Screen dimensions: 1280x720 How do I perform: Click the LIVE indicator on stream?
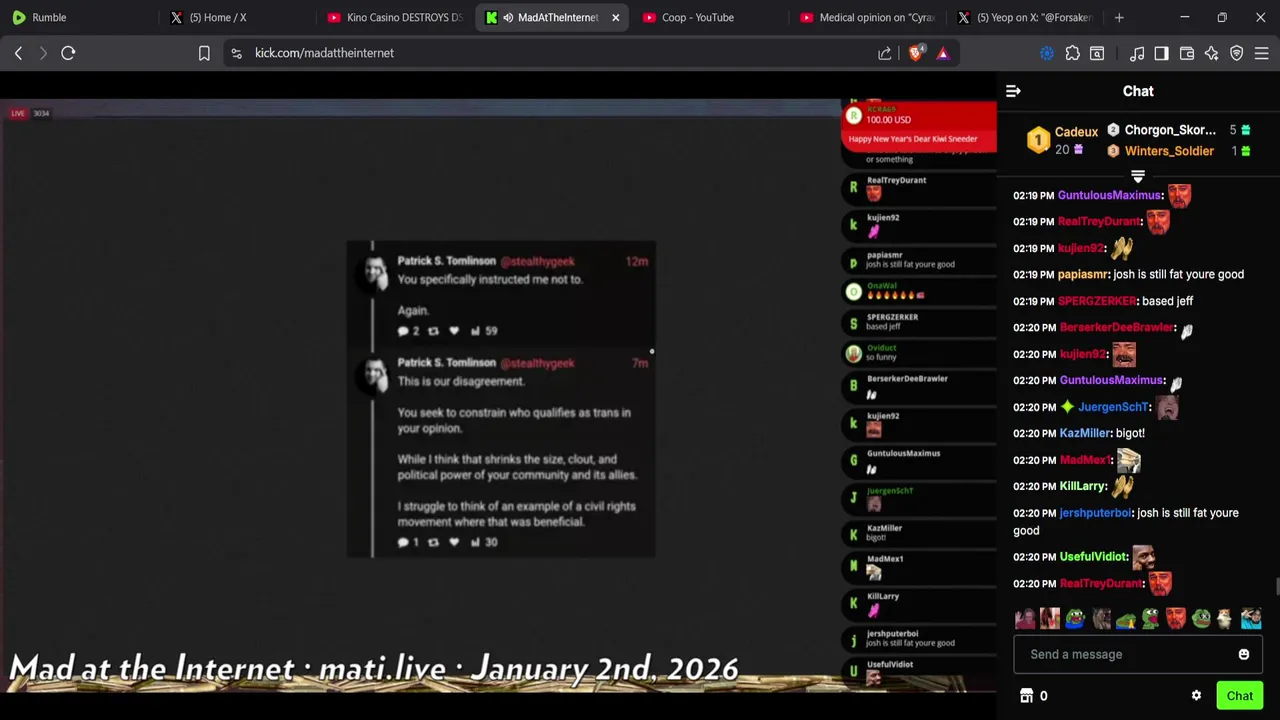[x=18, y=113]
